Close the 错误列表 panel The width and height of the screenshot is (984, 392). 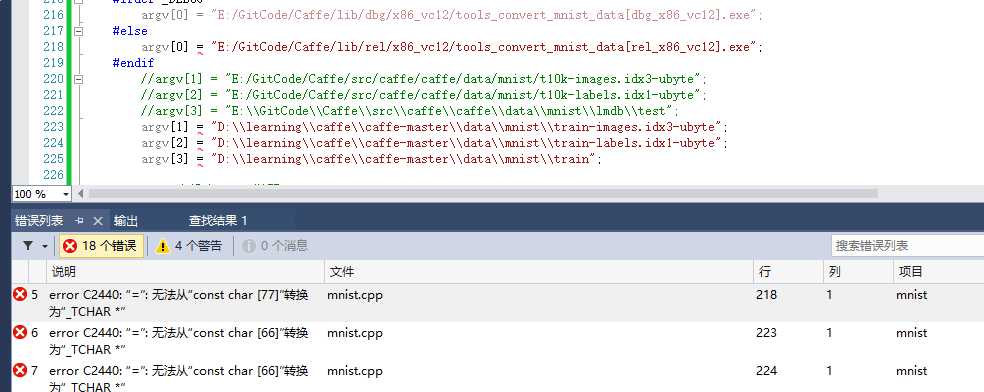(x=98, y=221)
